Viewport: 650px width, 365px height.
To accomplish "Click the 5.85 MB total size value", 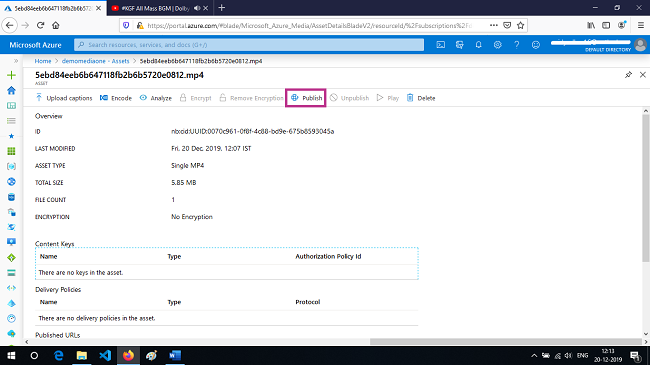I will (184, 182).
